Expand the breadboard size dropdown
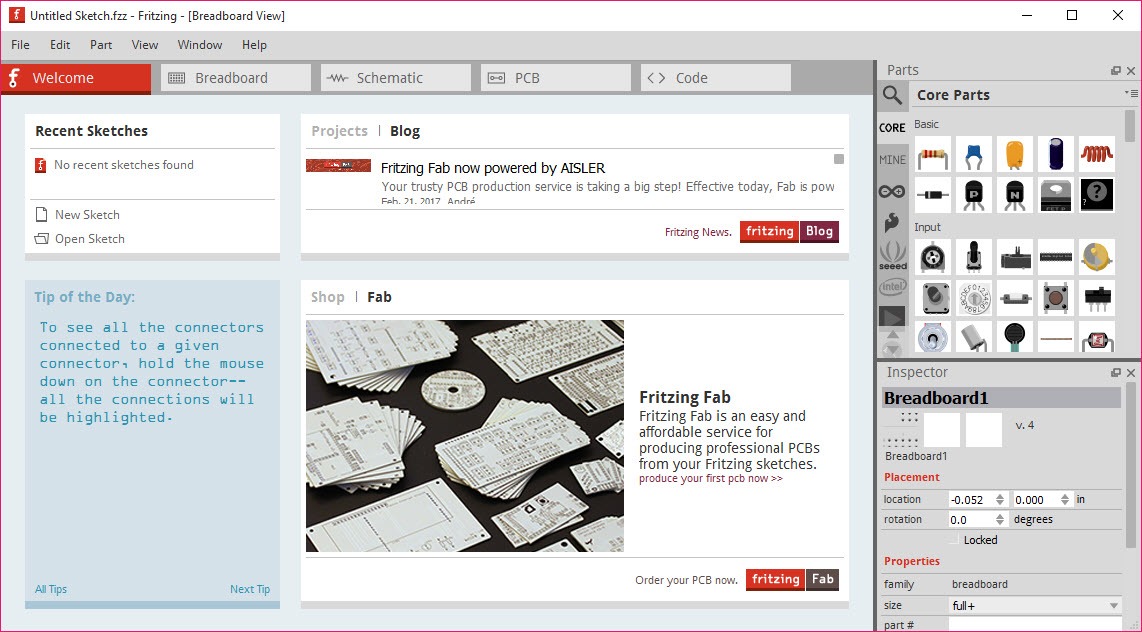1142x632 pixels. click(x=1113, y=606)
